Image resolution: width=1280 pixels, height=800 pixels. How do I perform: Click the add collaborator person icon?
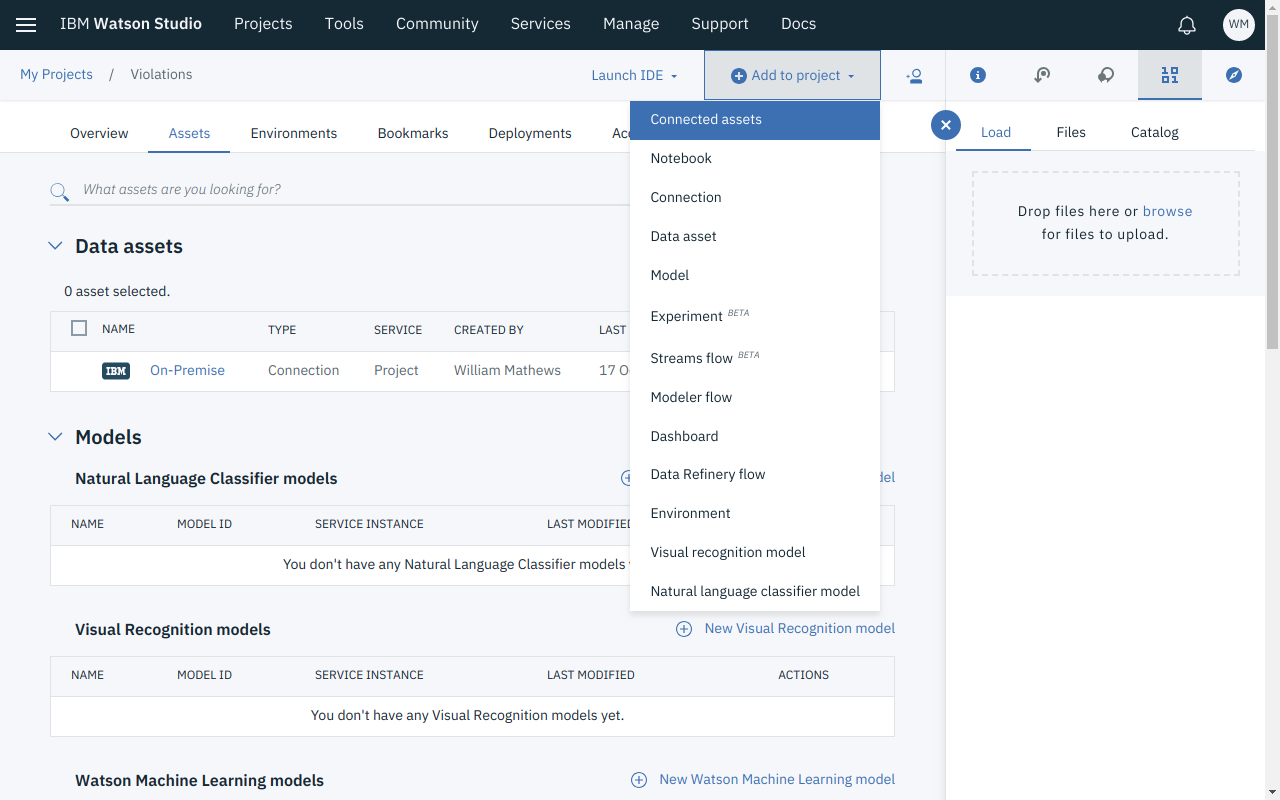click(x=914, y=76)
